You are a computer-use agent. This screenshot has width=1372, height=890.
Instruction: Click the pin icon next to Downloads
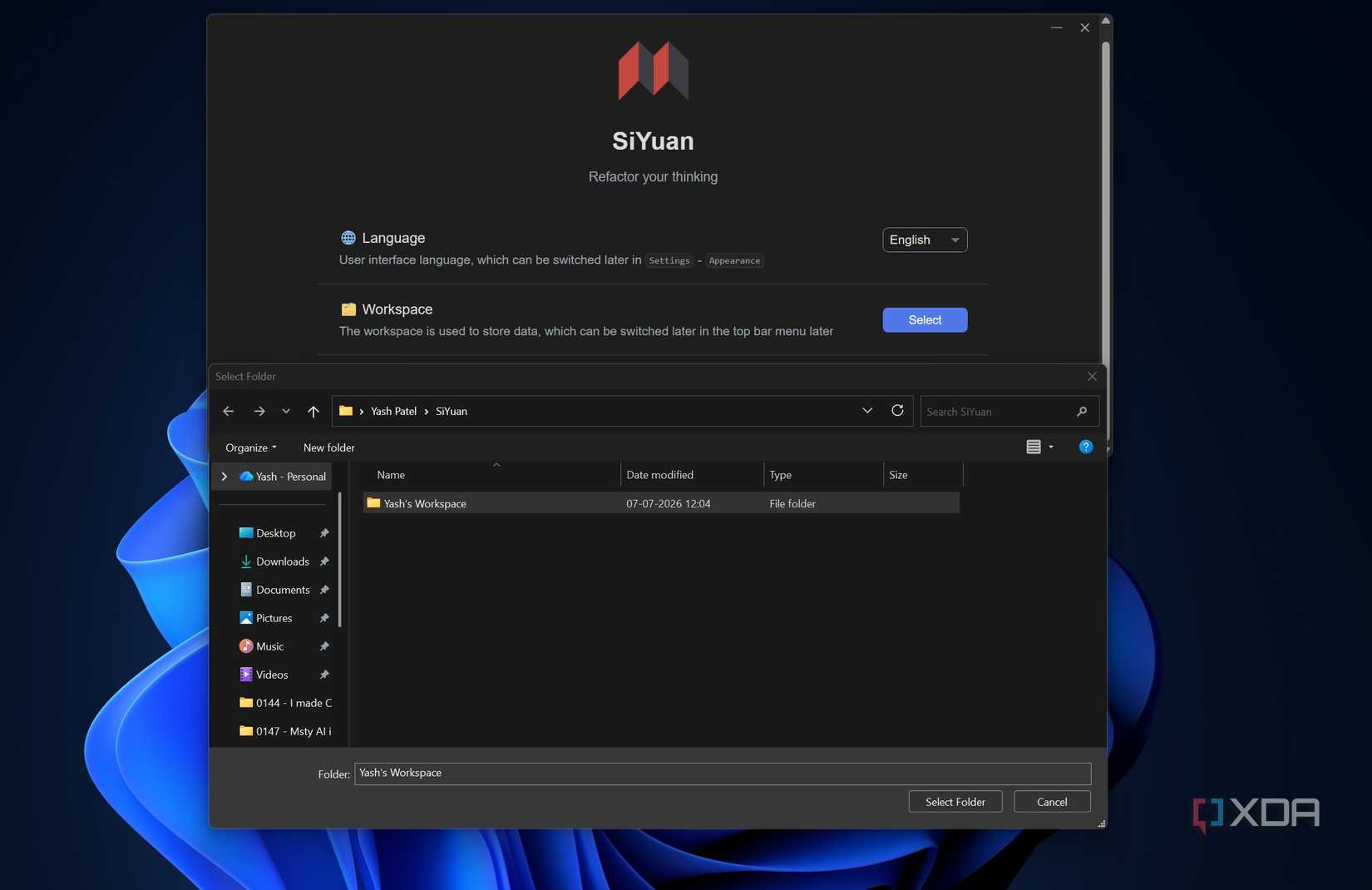point(324,561)
